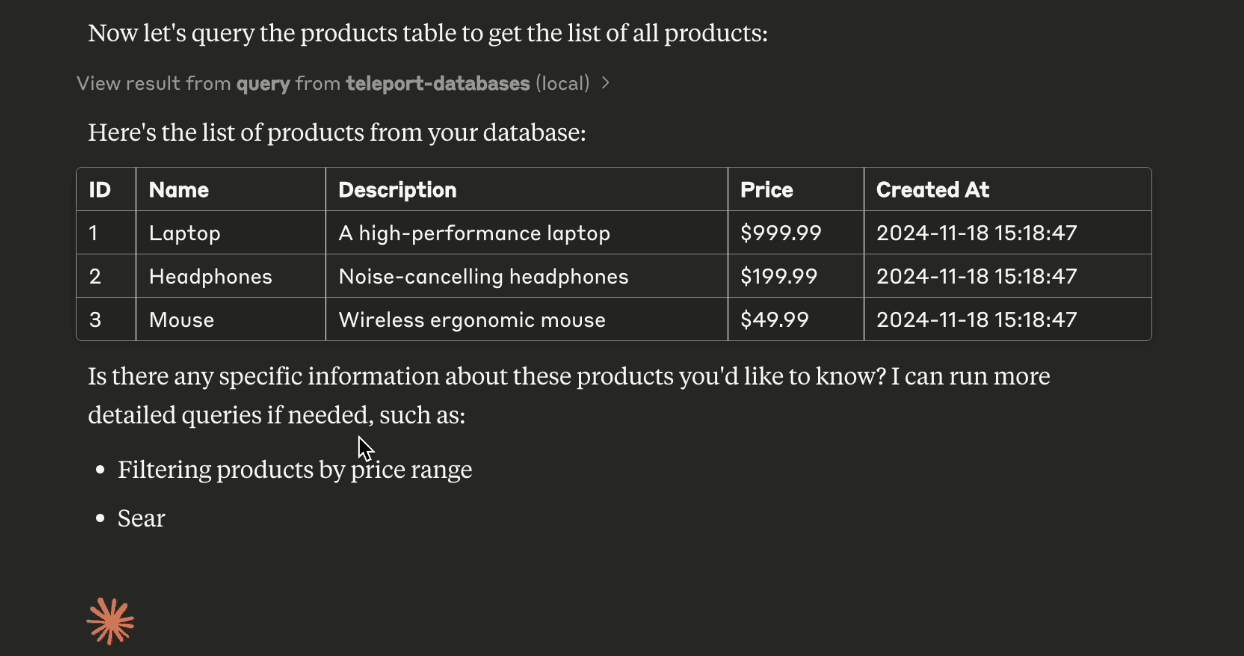Click the bold query tool name
The image size is (1244, 656).
[x=262, y=83]
